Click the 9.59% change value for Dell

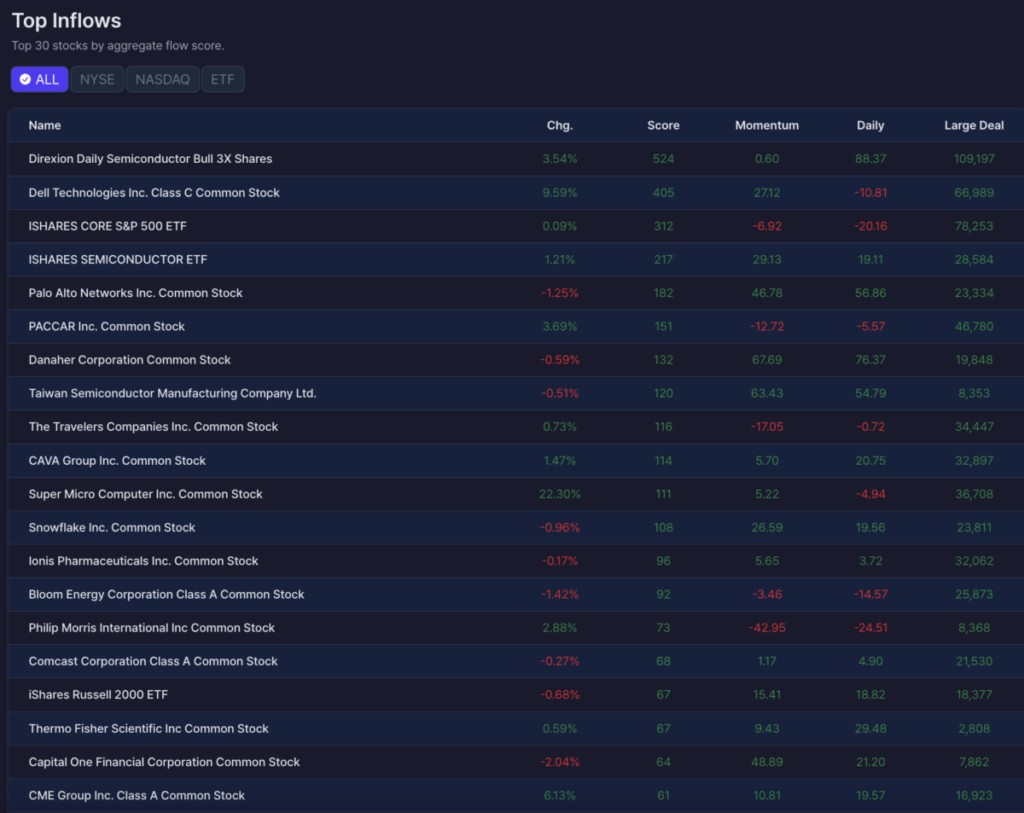560,193
